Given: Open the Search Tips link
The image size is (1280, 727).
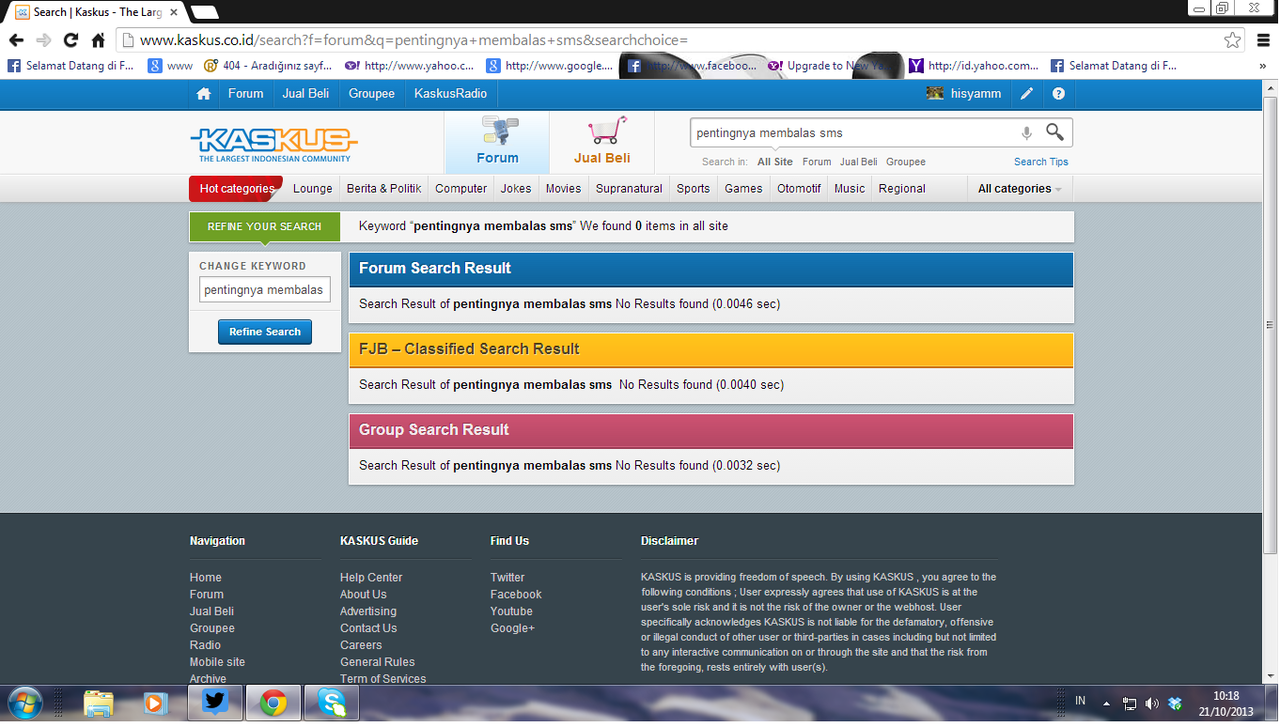Looking at the screenshot, I should click(1041, 162).
